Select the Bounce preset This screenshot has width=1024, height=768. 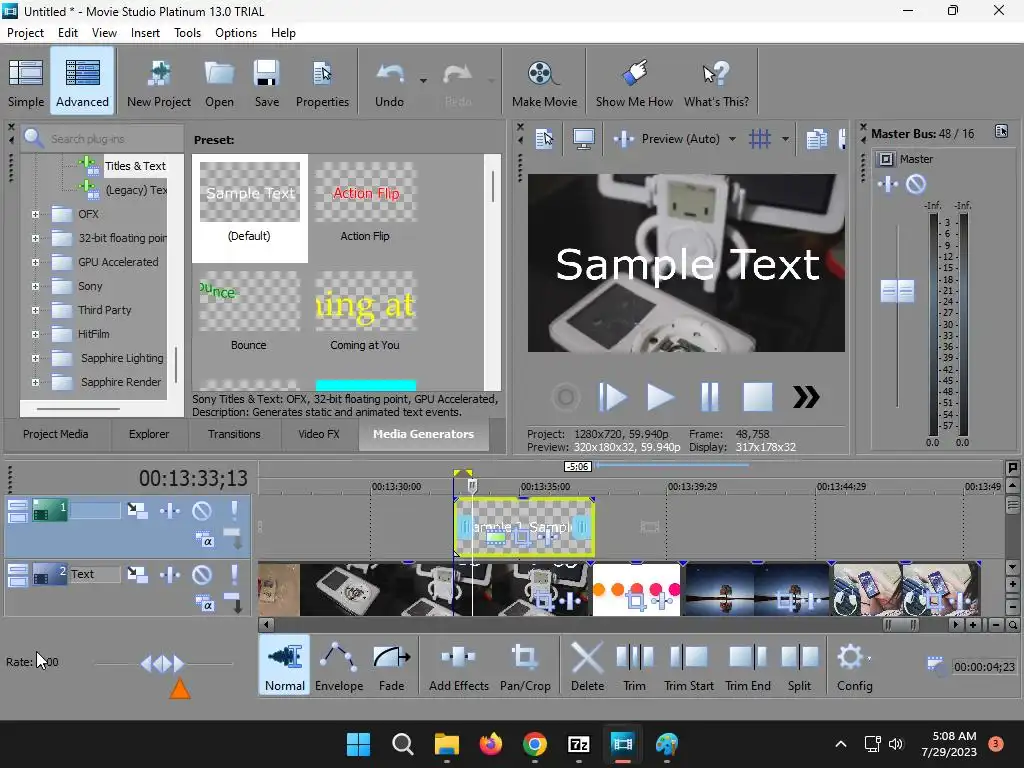249,312
